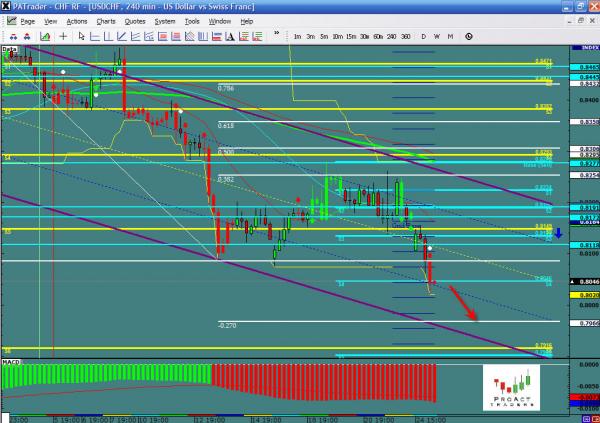
Task: Select the arrow pointer tool
Action: coord(82,36)
